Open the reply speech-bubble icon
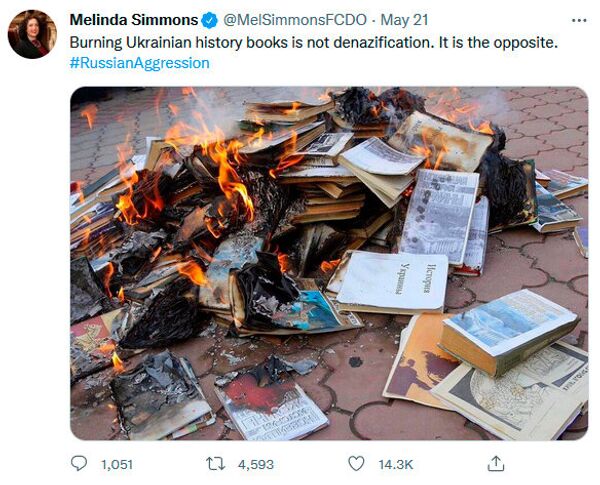The width and height of the screenshot is (600, 485). [79, 463]
